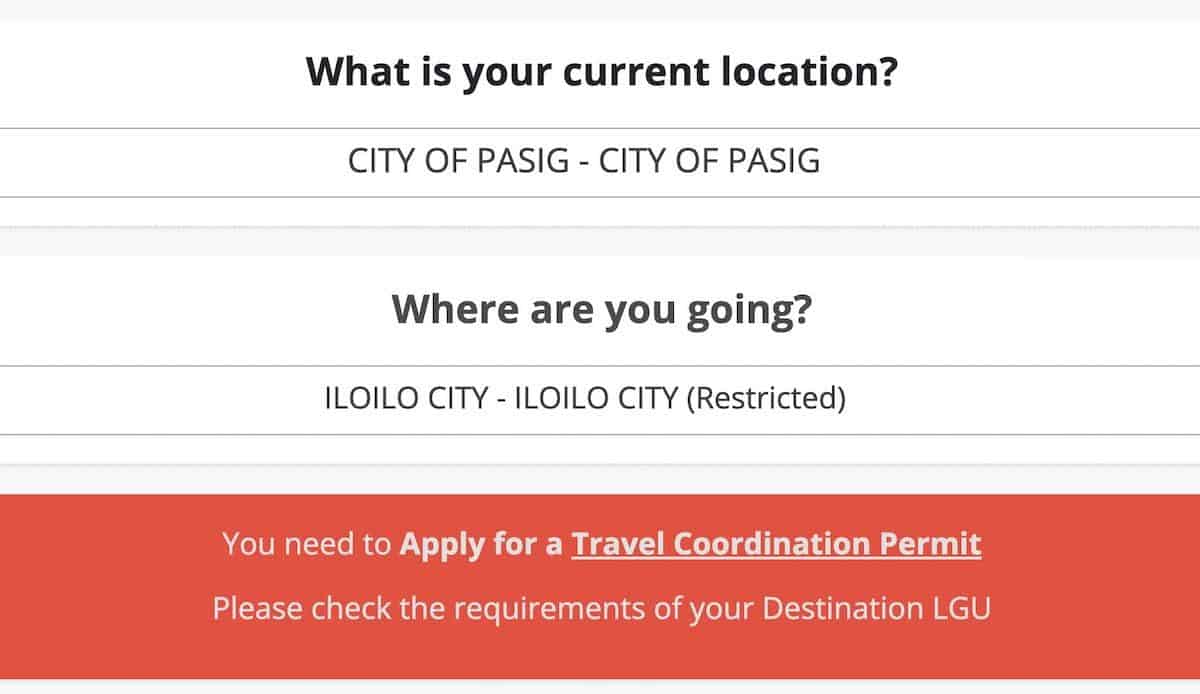Click the "(Restricted)" label in destination field

[765, 399]
